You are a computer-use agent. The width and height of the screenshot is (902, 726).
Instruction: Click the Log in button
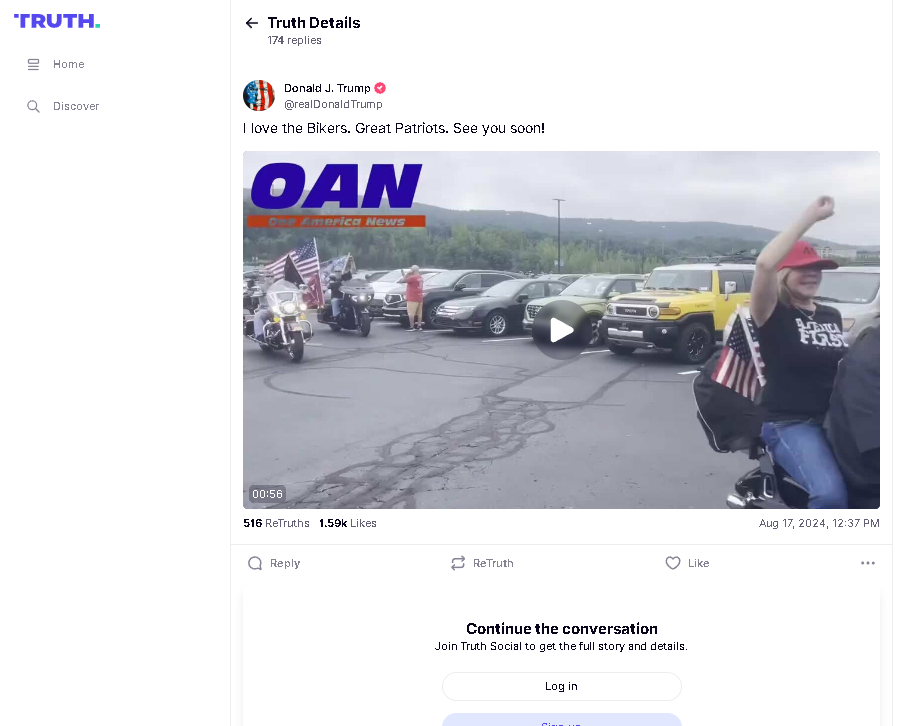(x=561, y=686)
